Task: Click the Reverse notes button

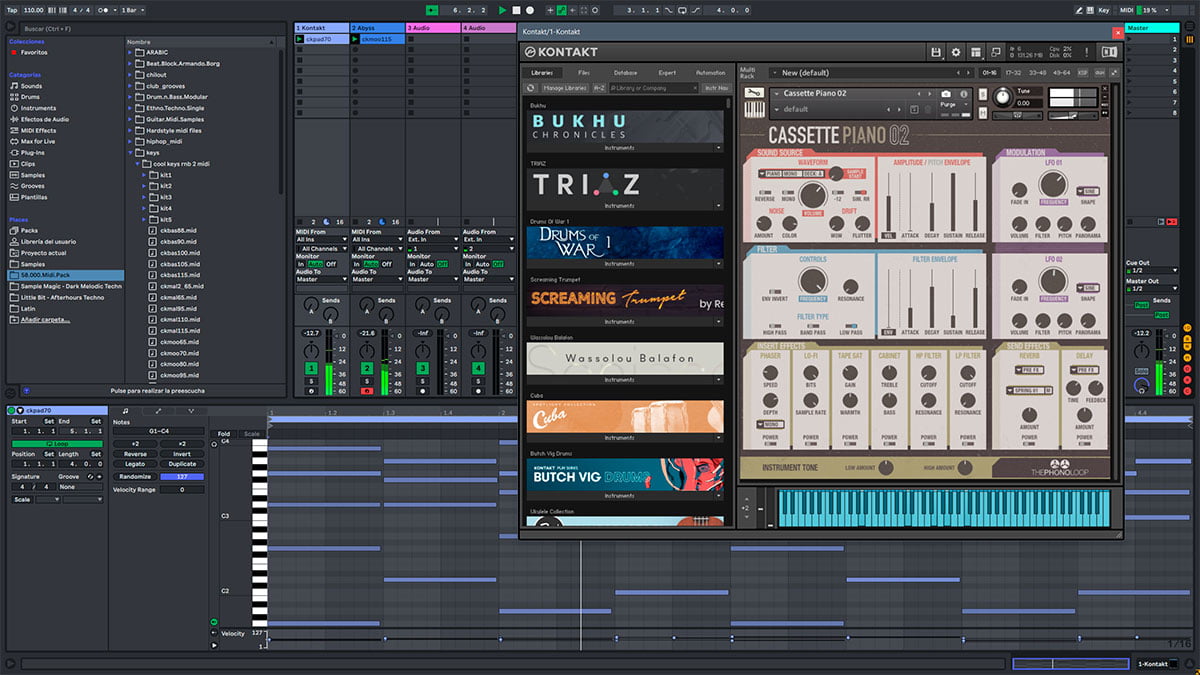Action: click(135, 454)
